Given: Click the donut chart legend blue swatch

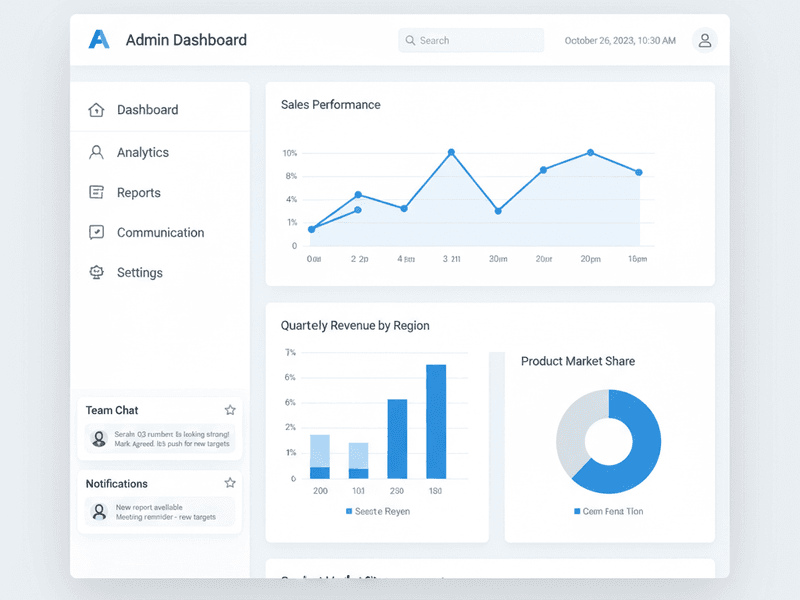Looking at the screenshot, I should 577,511.
